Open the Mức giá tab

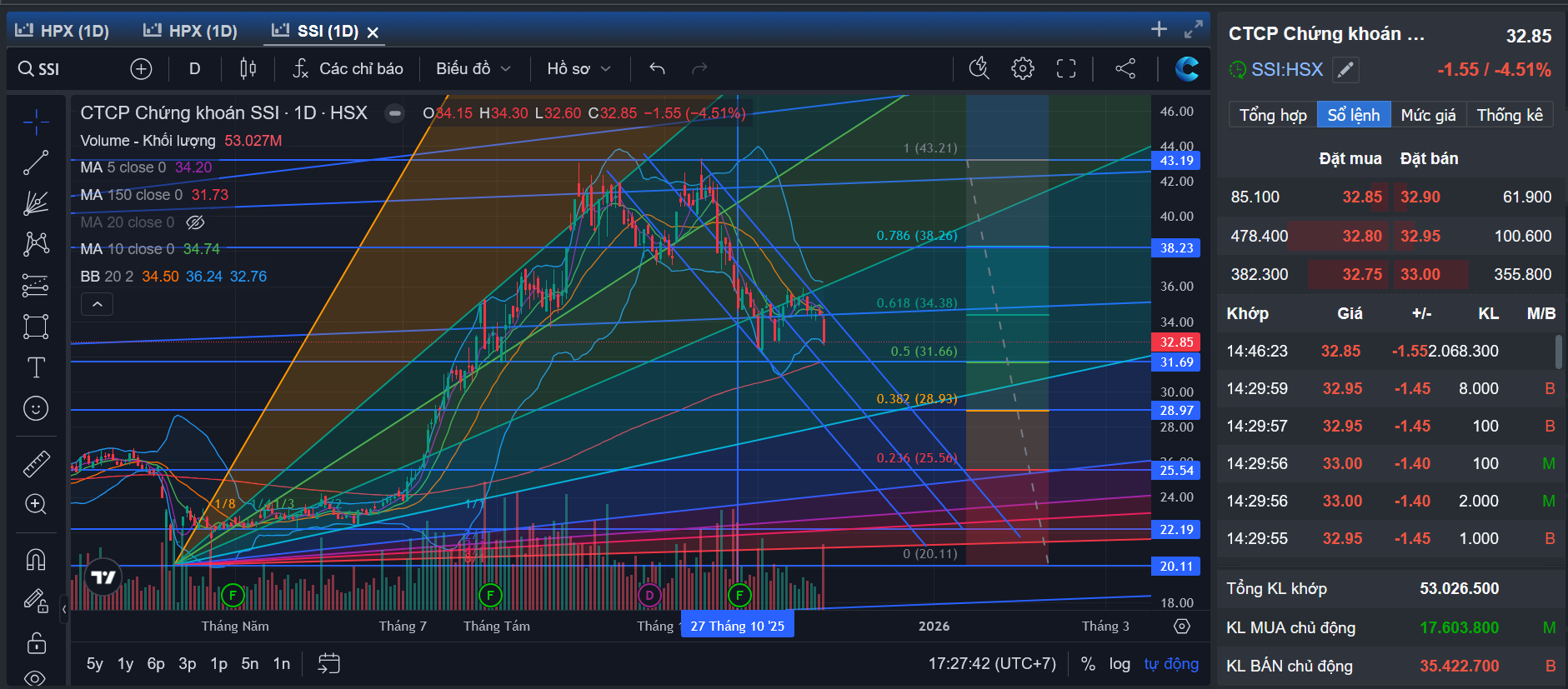click(1428, 115)
